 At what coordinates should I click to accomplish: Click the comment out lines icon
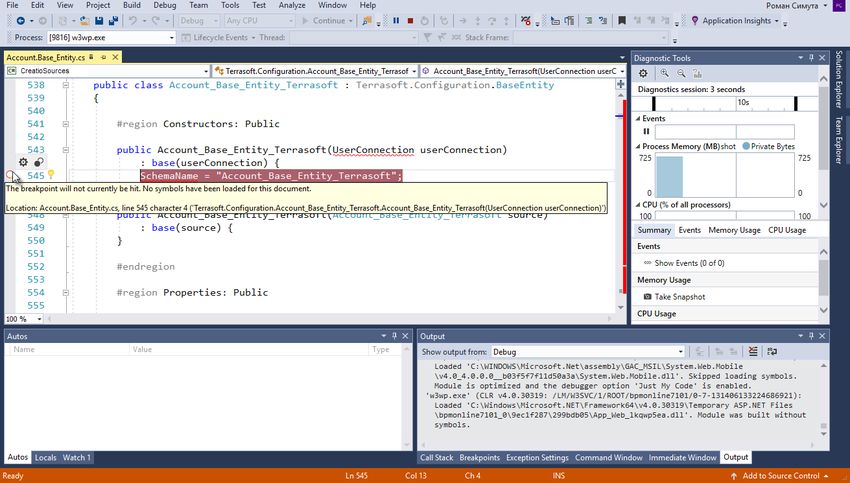[x=588, y=21]
